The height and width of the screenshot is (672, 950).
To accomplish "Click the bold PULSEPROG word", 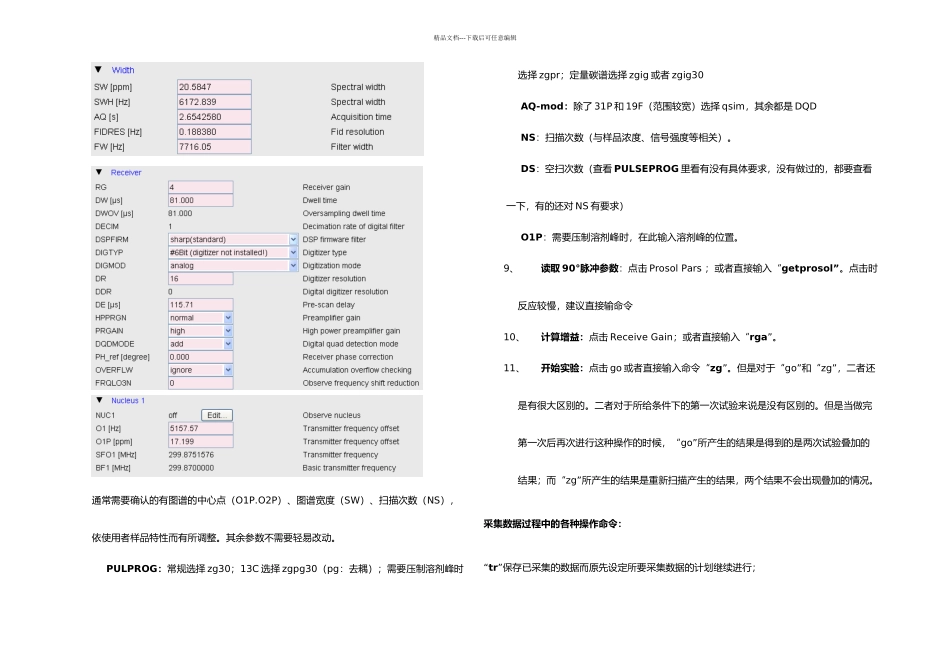I will [646, 168].
